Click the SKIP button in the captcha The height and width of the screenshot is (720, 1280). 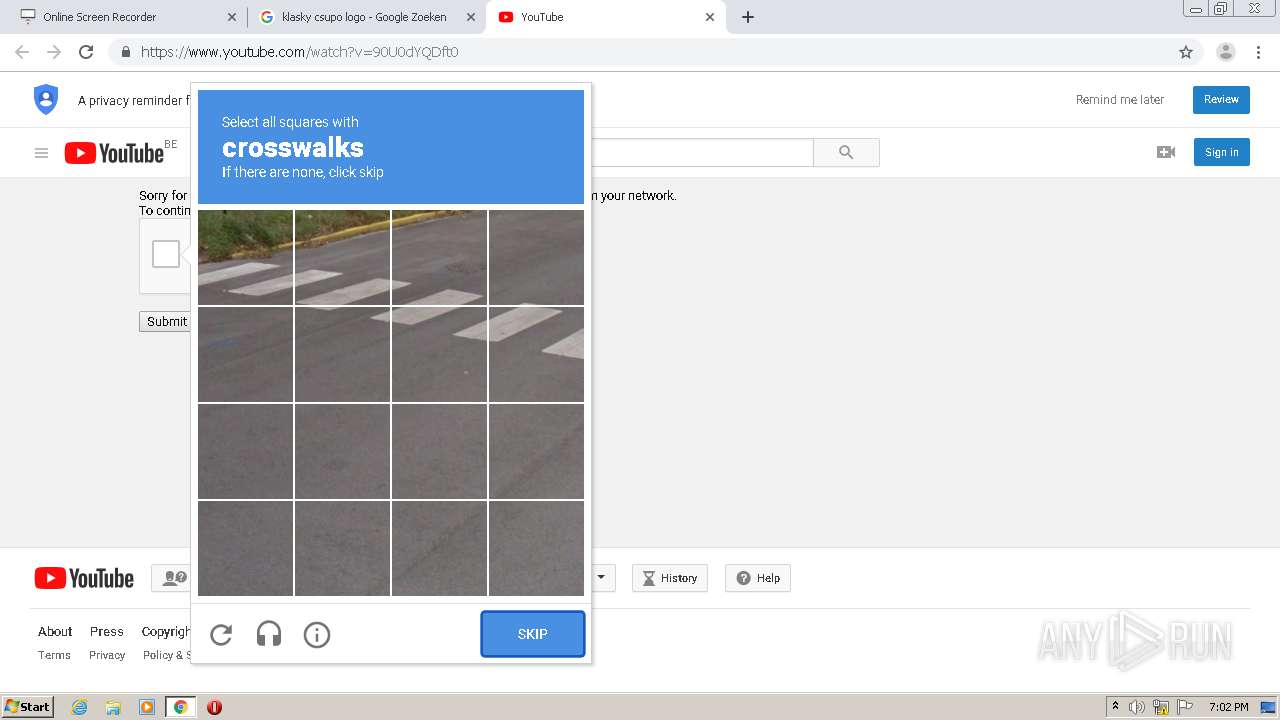(533, 634)
